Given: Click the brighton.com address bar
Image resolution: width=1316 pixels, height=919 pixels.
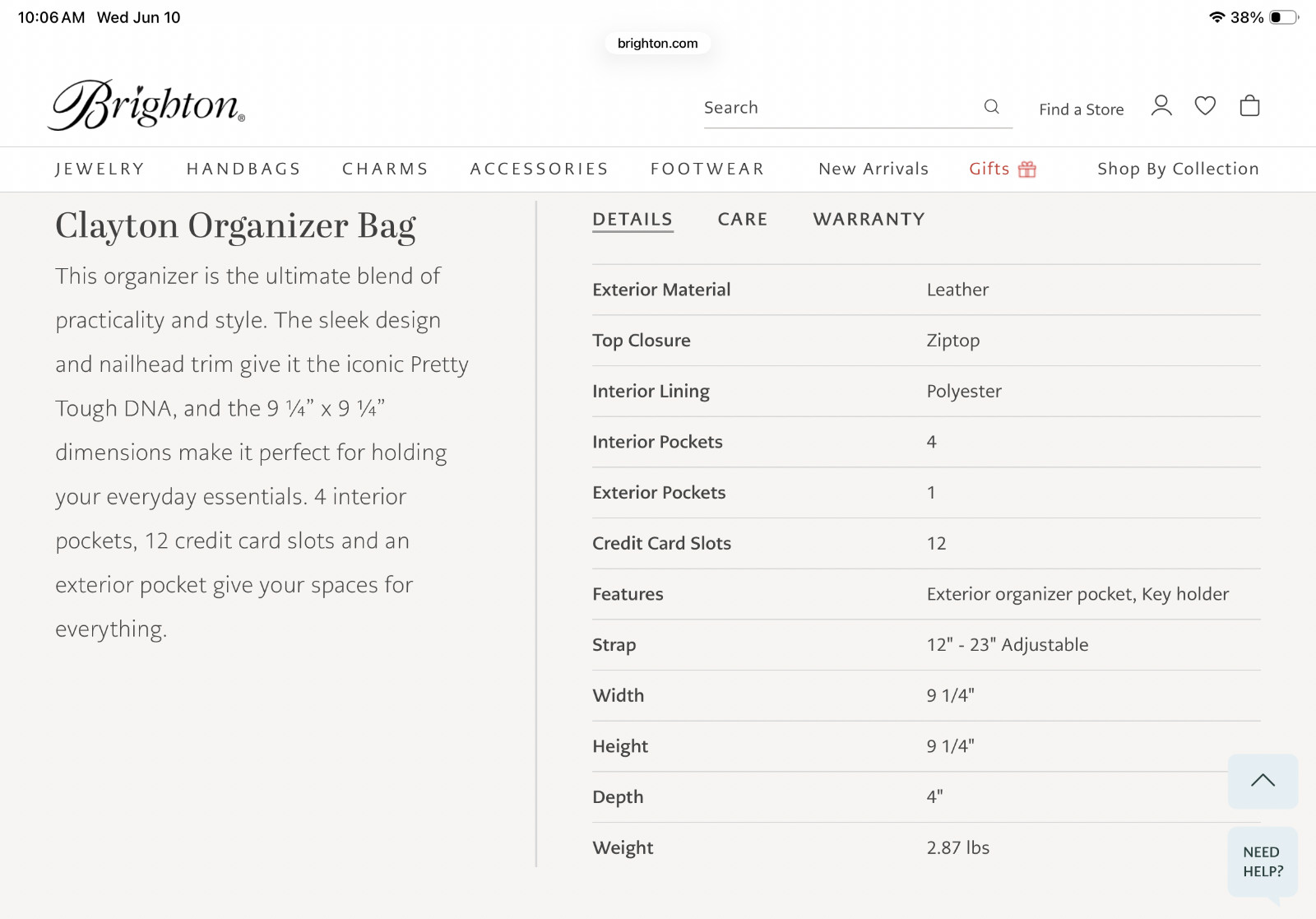Looking at the screenshot, I should (657, 43).
